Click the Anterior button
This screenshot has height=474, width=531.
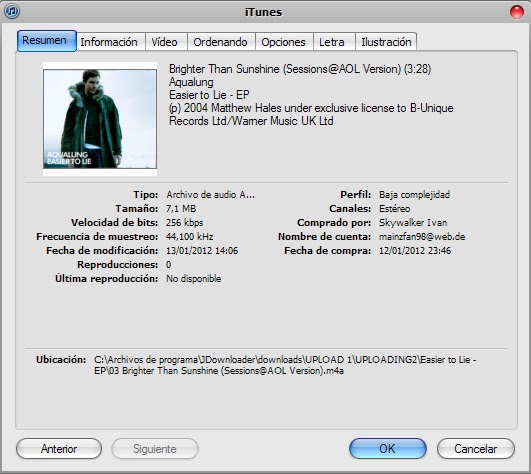[59, 449]
